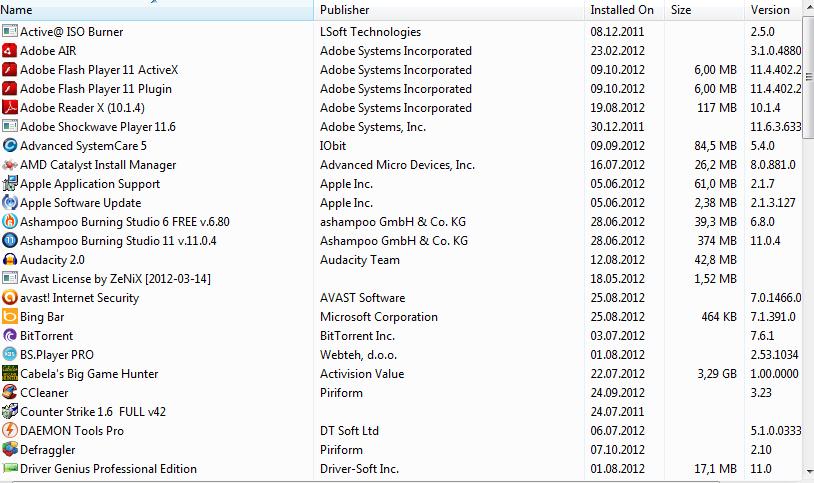
Task: Select the Defraggler icon
Action: tap(10, 450)
